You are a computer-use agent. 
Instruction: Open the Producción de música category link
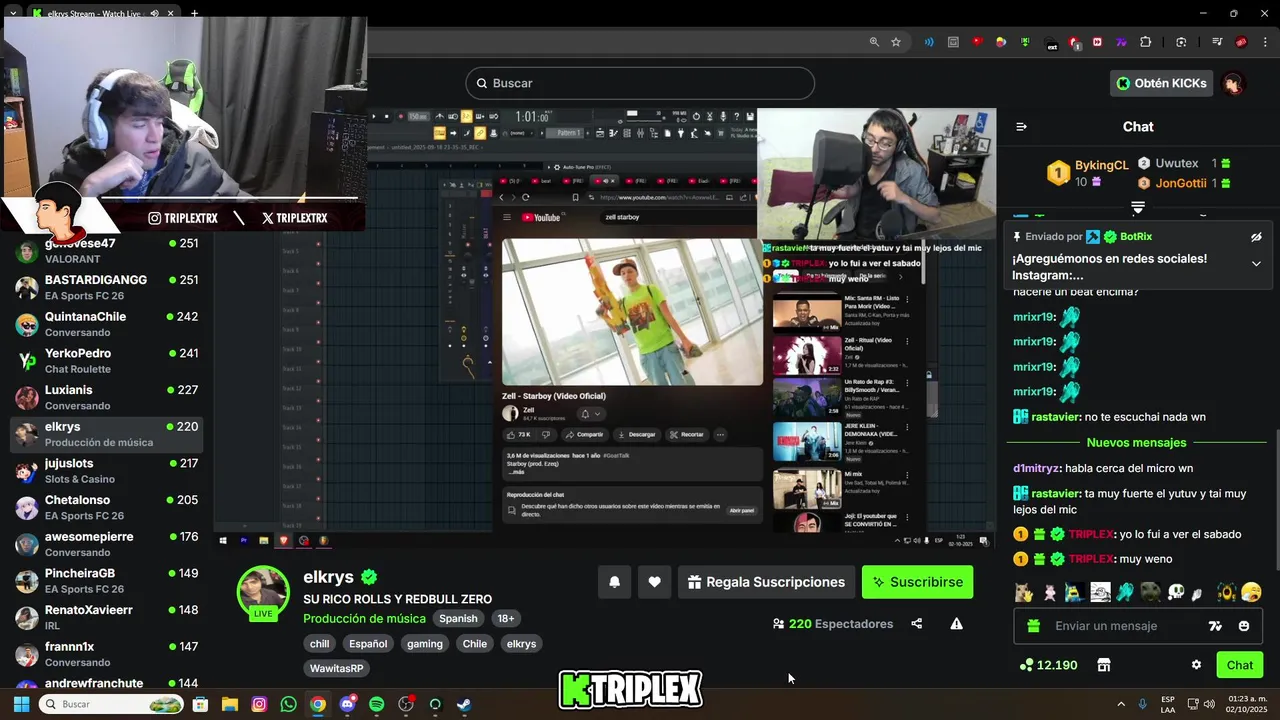click(364, 618)
